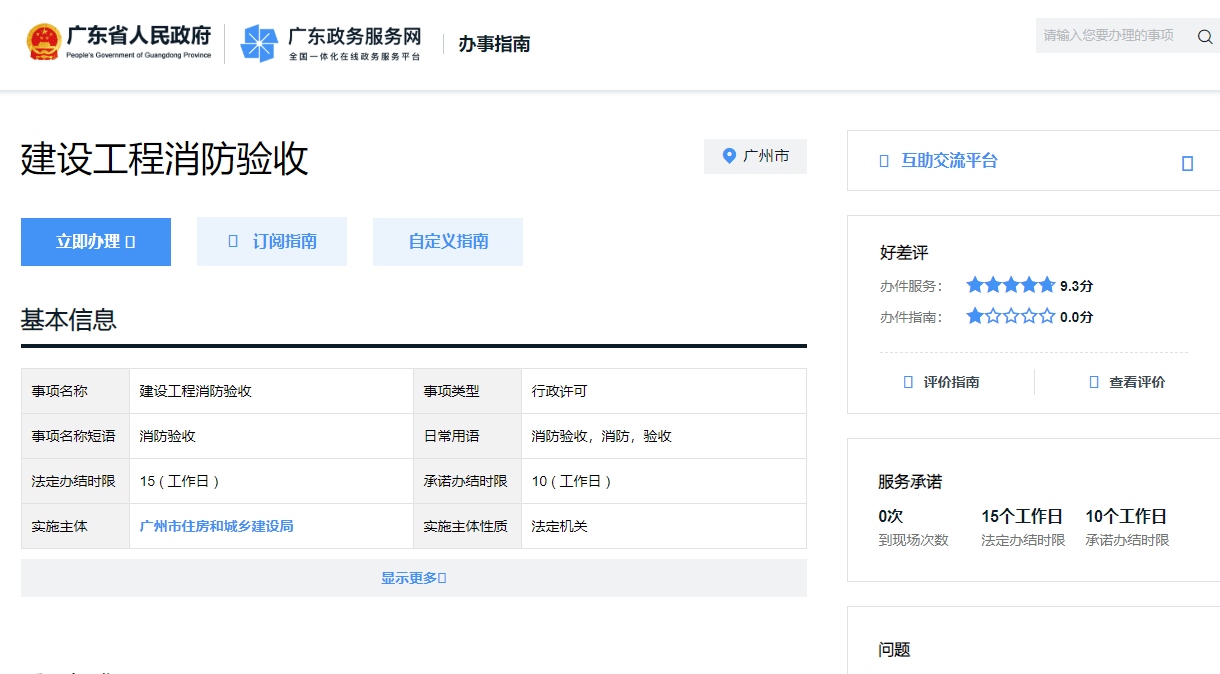Click the first star of 办件服务 rating
The image size is (1220, 674).
(x=975, y=284)
